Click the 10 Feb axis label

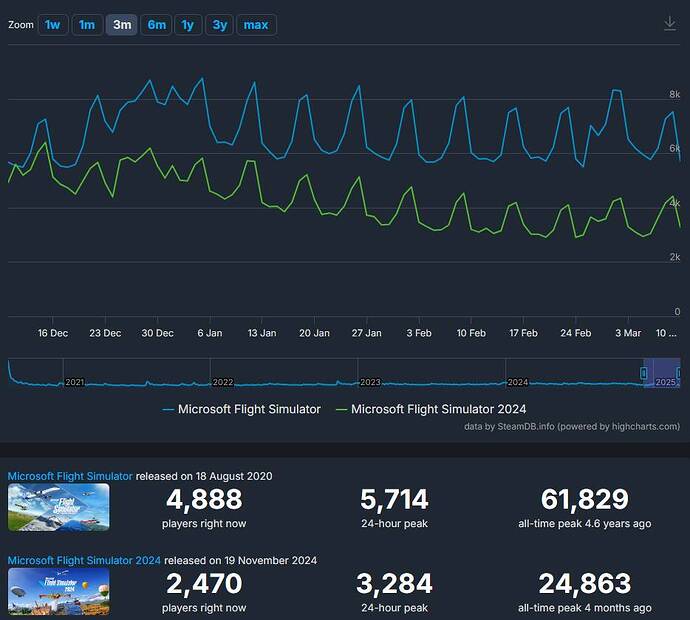471,333
